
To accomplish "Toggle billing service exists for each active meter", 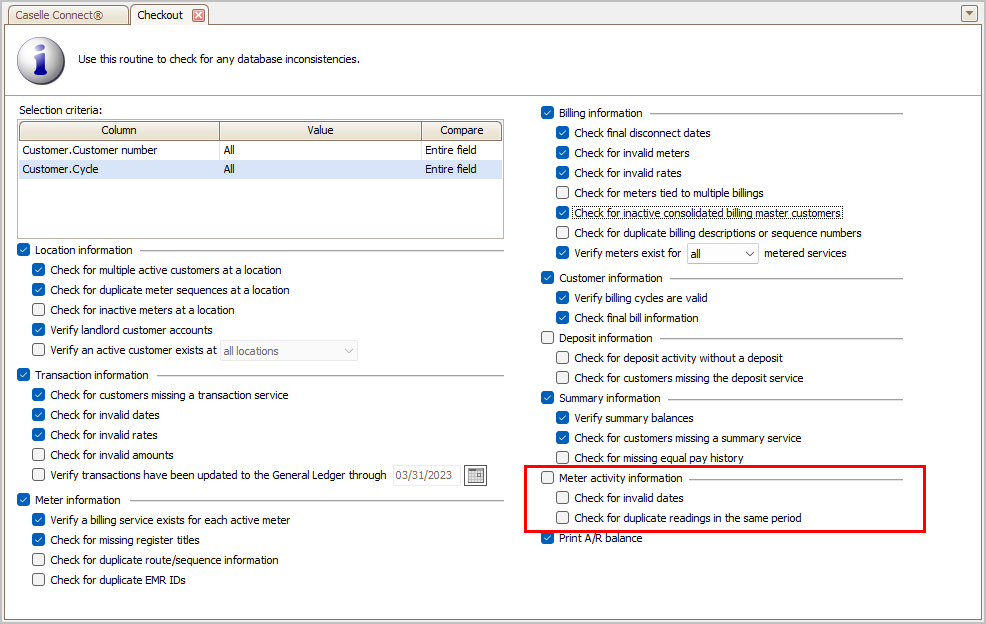I will tap(39, 520).
